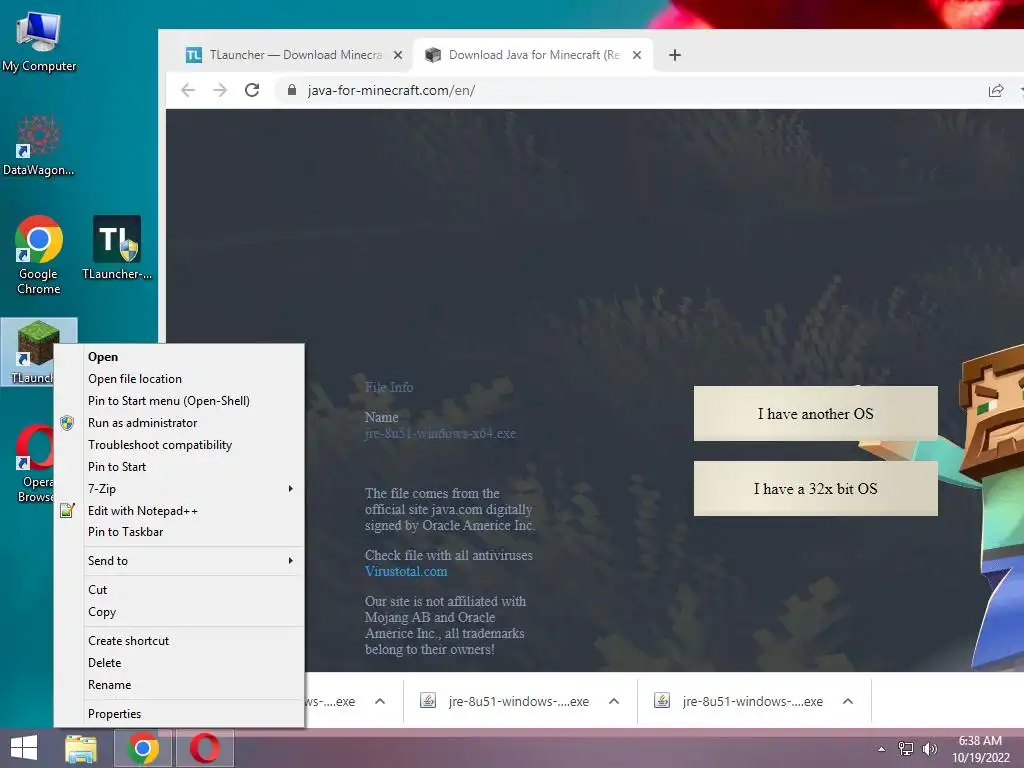Expand options for partially hidden download
This screenshot has width=1024, height=768.
(x=380, y=701)
